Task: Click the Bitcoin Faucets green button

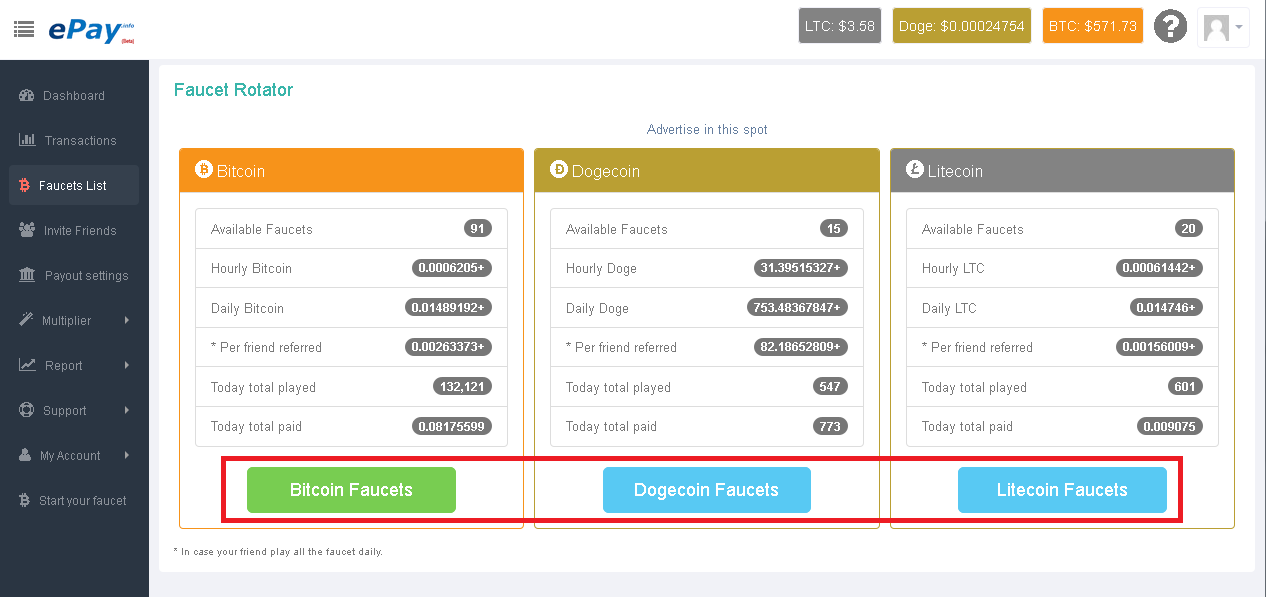Action: pos(351,490)
